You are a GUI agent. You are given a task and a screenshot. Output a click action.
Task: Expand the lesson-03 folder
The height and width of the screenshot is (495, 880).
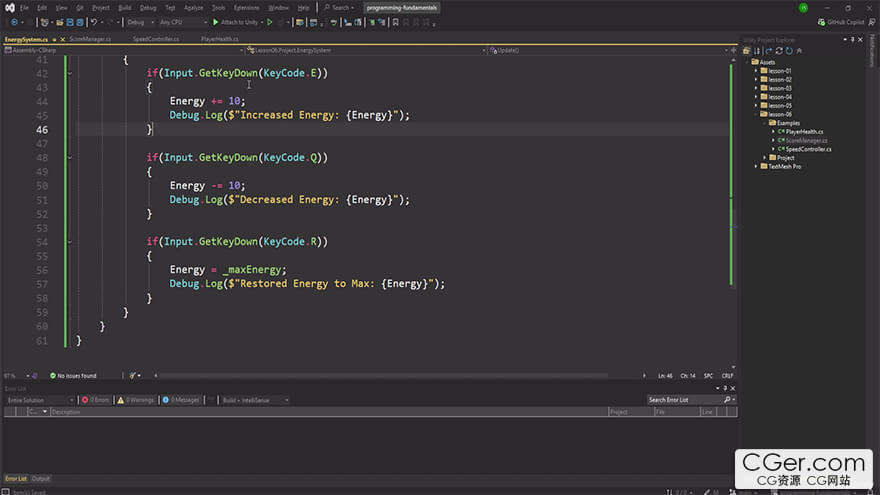click(x=757, y=88)
